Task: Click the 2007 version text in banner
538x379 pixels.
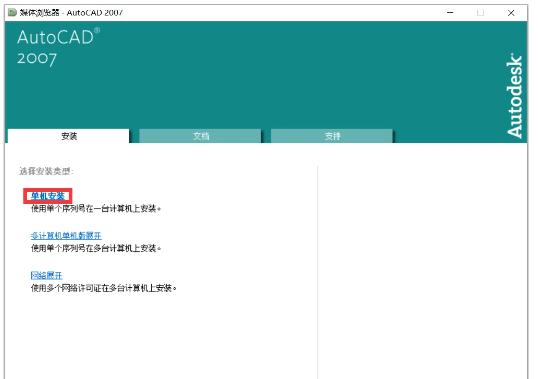Action: [37, 59]
